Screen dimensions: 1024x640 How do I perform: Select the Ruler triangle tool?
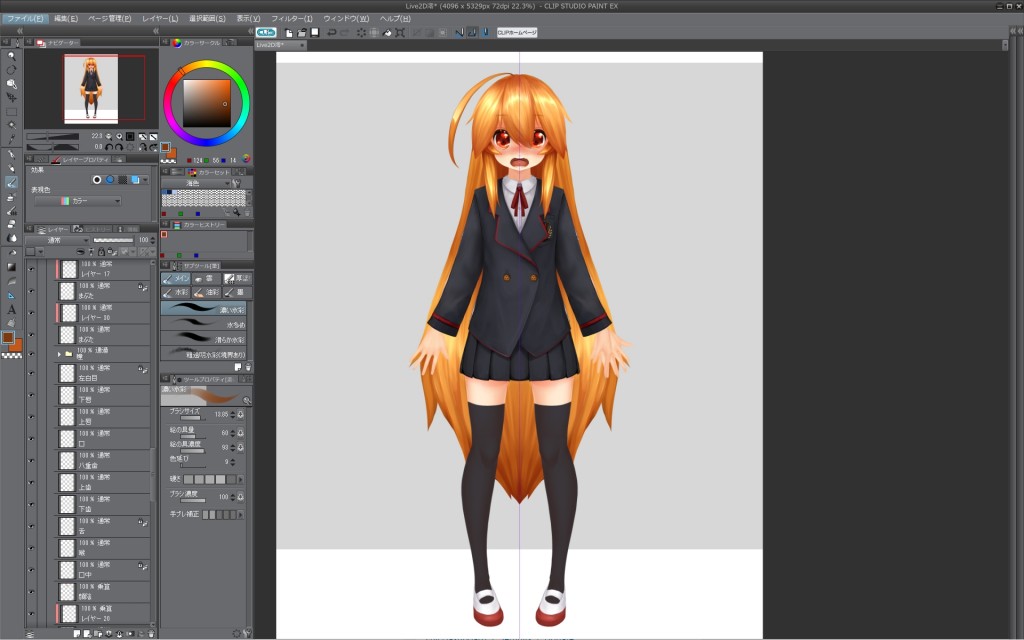11,295
